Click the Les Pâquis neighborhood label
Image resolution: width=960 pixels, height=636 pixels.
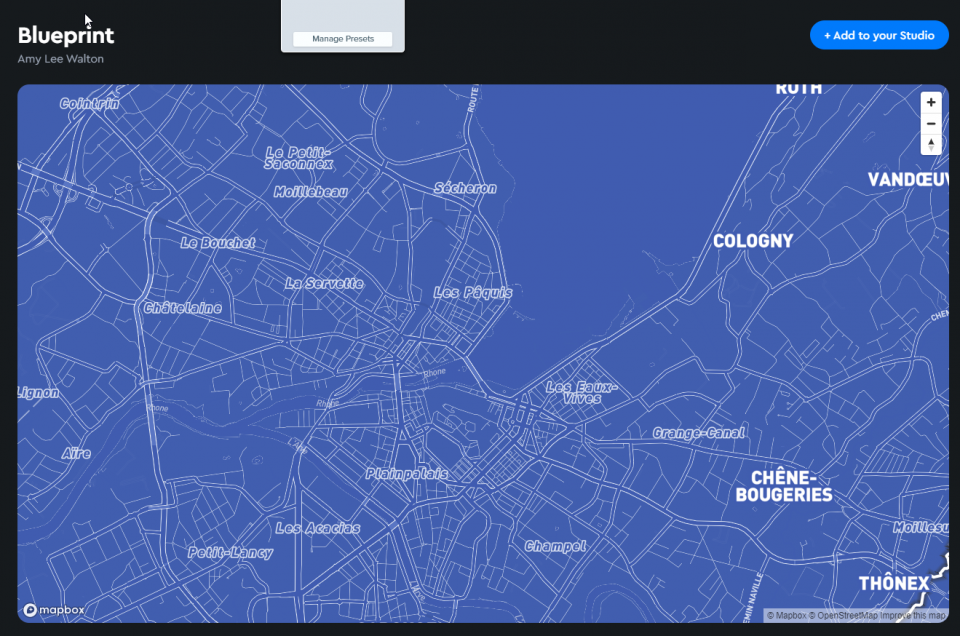[x=472, y=293]
